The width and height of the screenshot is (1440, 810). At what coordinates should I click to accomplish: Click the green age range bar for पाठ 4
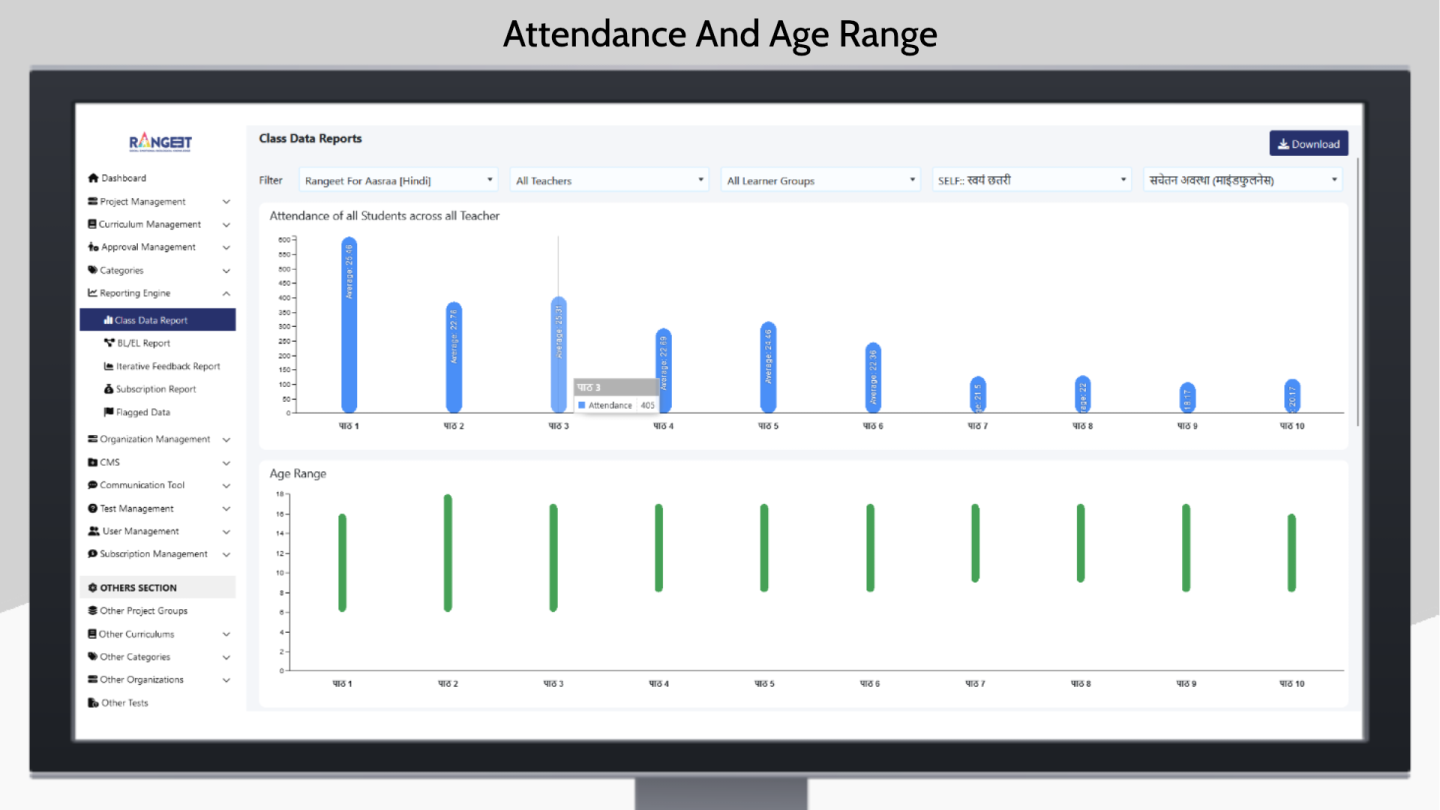pos(659,548)
